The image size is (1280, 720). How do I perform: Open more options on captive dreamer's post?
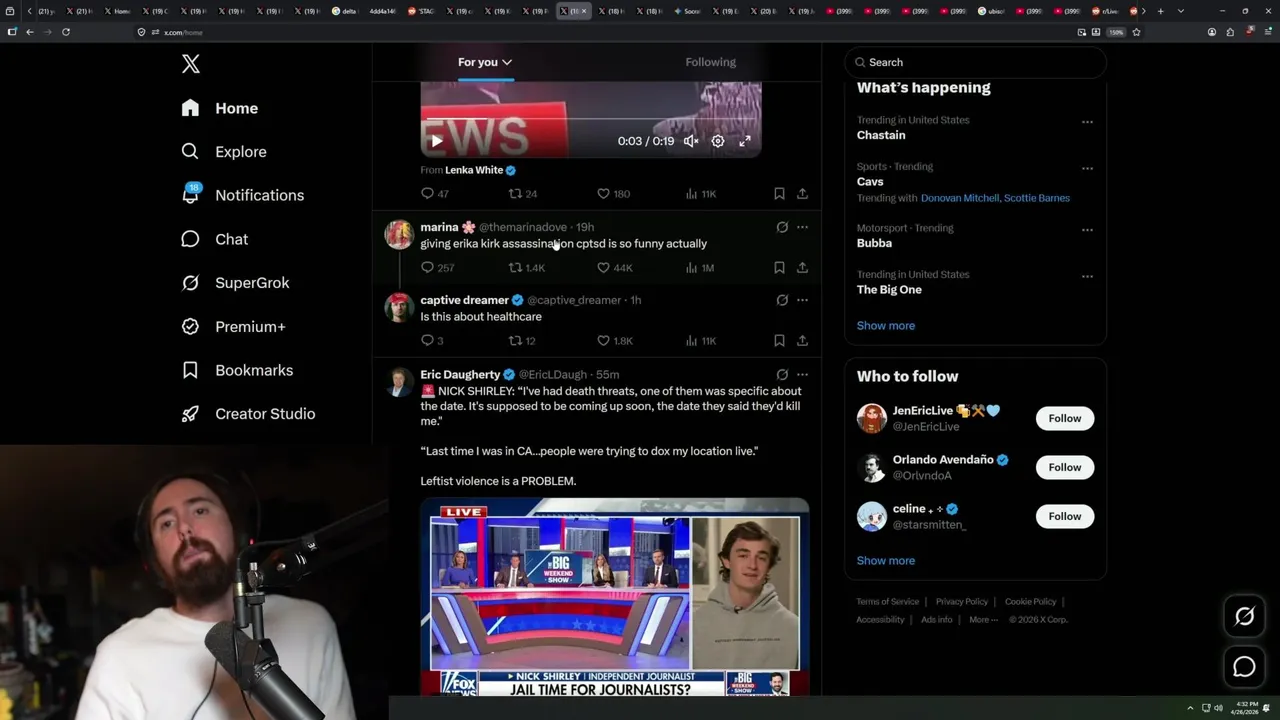802,300
